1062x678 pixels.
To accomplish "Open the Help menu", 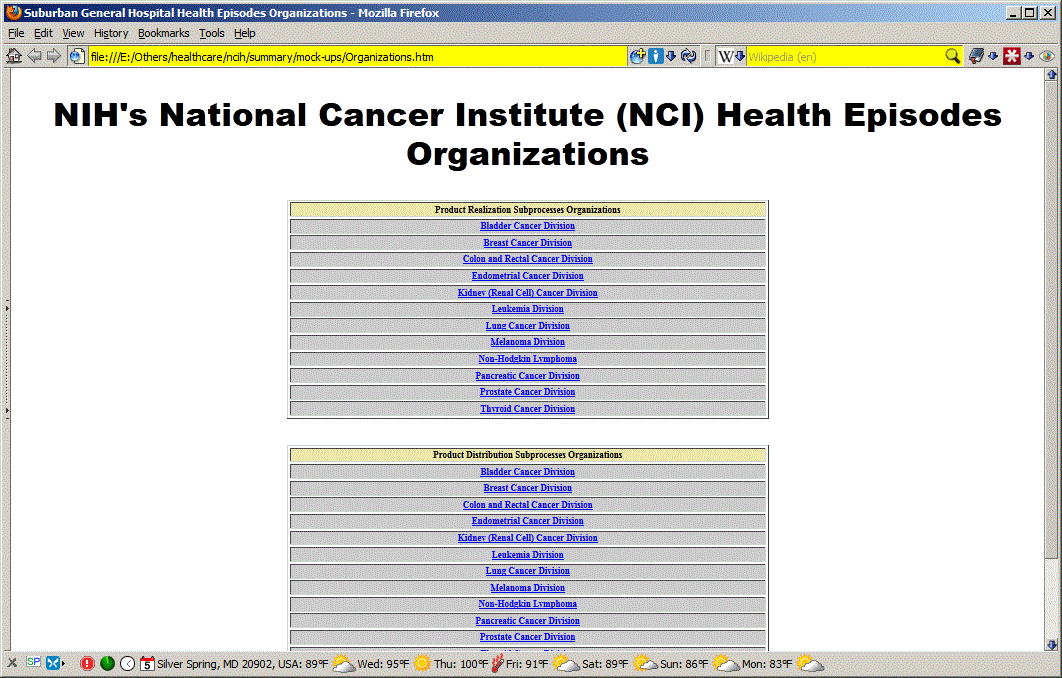I will point(245,33).
